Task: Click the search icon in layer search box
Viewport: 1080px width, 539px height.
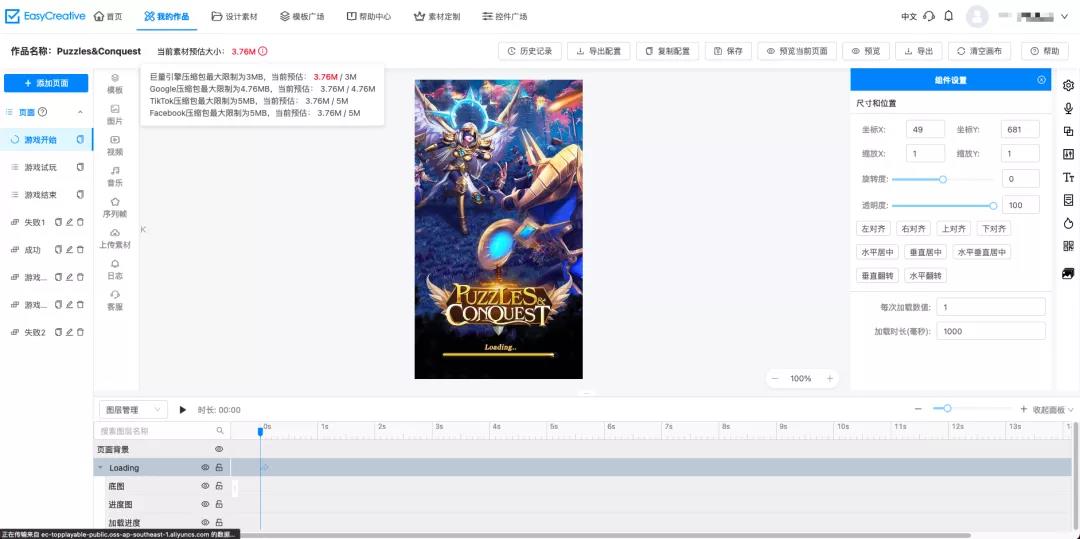Action: point(220,431)
